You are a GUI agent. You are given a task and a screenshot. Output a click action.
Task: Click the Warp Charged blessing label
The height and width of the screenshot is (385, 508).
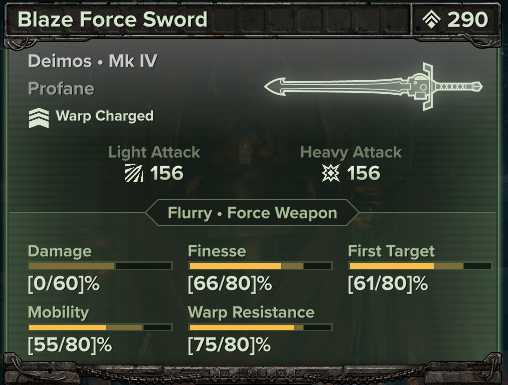[x=105, y=116]
